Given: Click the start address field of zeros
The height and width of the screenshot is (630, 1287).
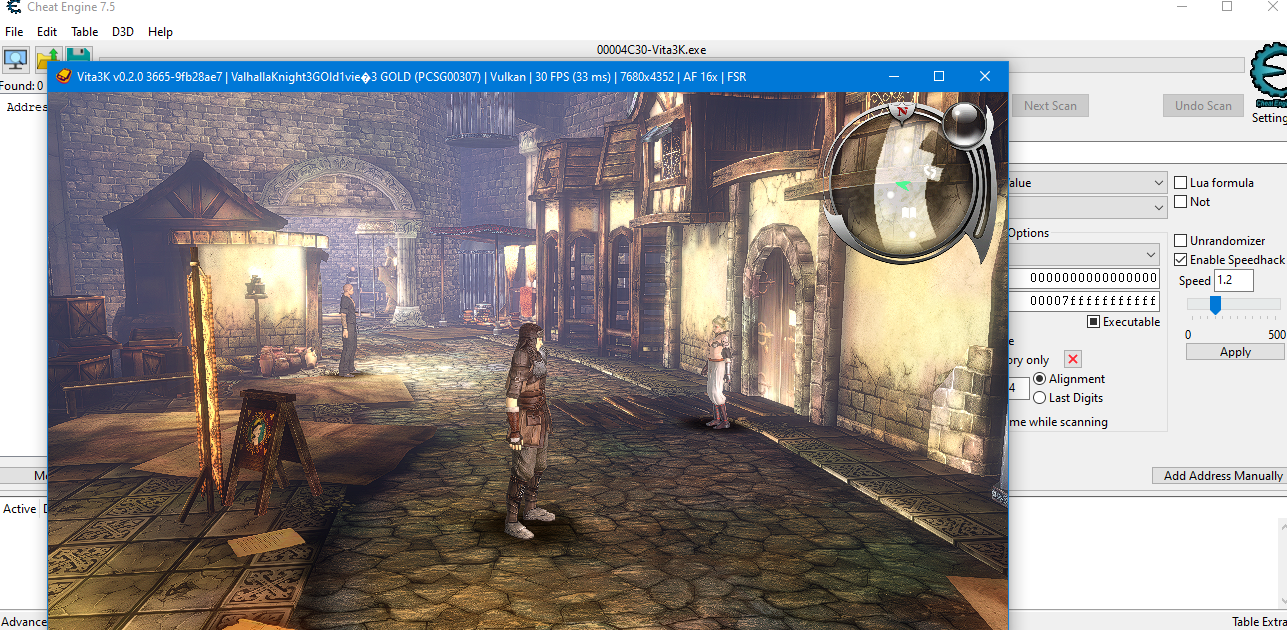Looking at the screenshot, I should coord(1084,278).
